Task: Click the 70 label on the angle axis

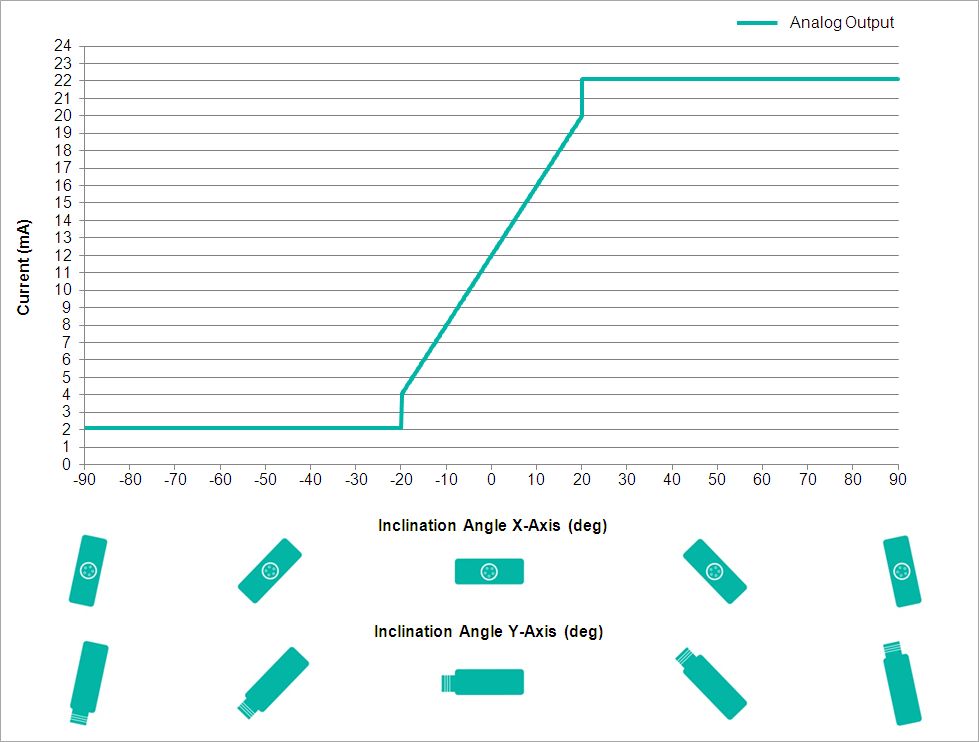Action: (808, 480)
